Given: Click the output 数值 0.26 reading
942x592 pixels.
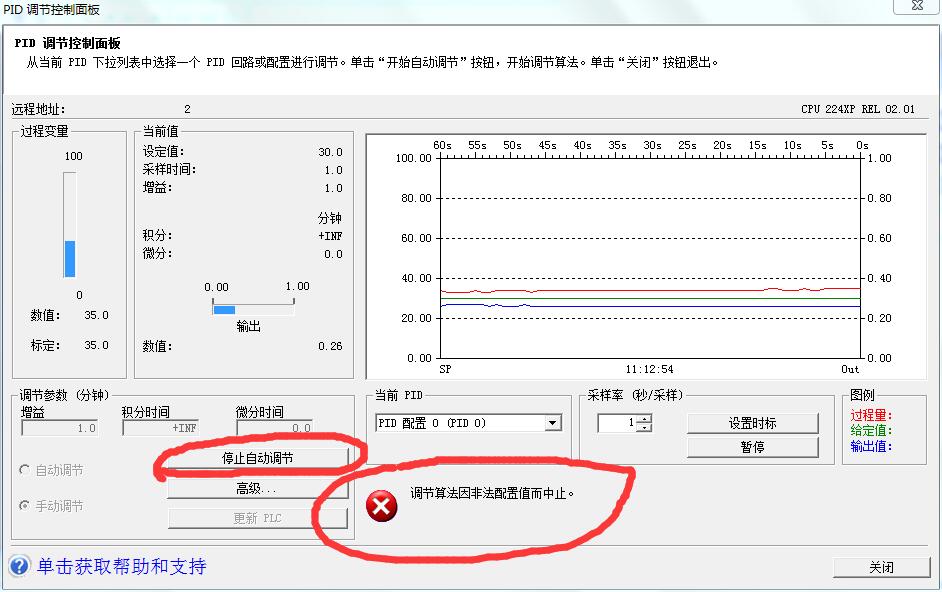Looking at the screenshot, I should click(330, 346).
